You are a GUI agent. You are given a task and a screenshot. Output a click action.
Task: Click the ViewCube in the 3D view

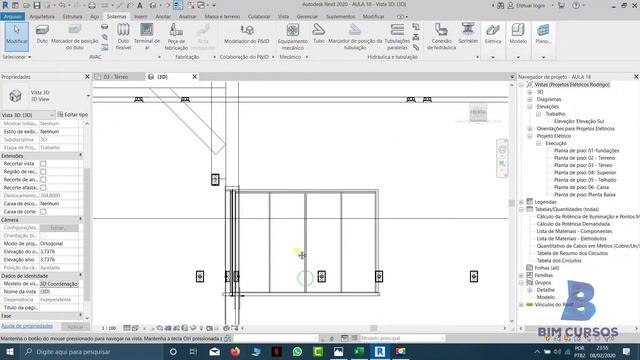(x=478, y=113)
